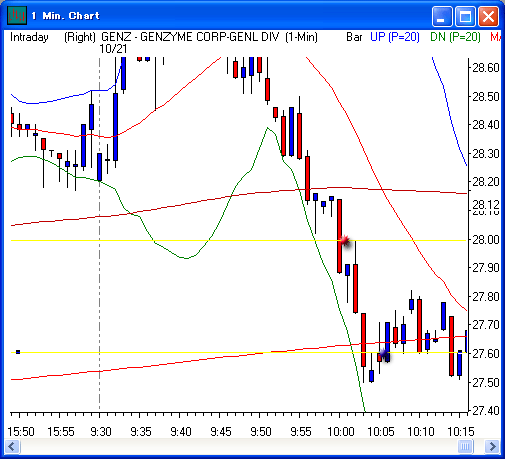Click the 15:55 time axis label

pos(61,432)
